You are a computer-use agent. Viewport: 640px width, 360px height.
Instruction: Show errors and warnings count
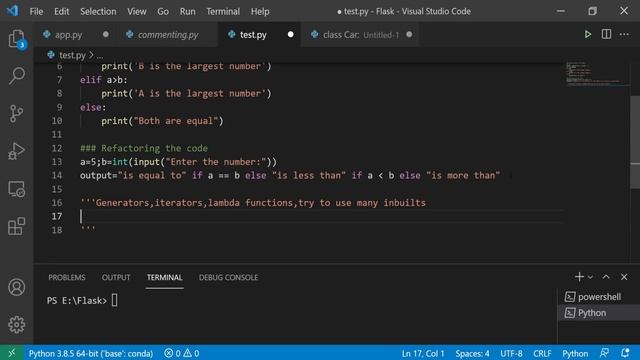pyautogui.click(x=182, y=353)
